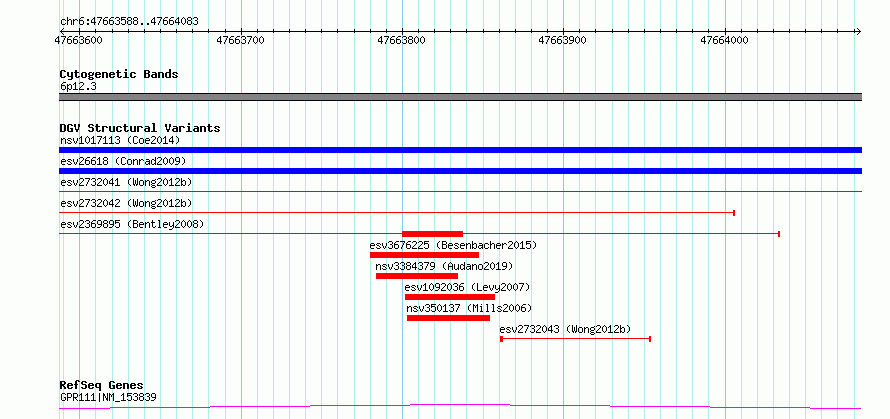
Task: Click red bar under esv1092036 label
Action: (450, 297)
